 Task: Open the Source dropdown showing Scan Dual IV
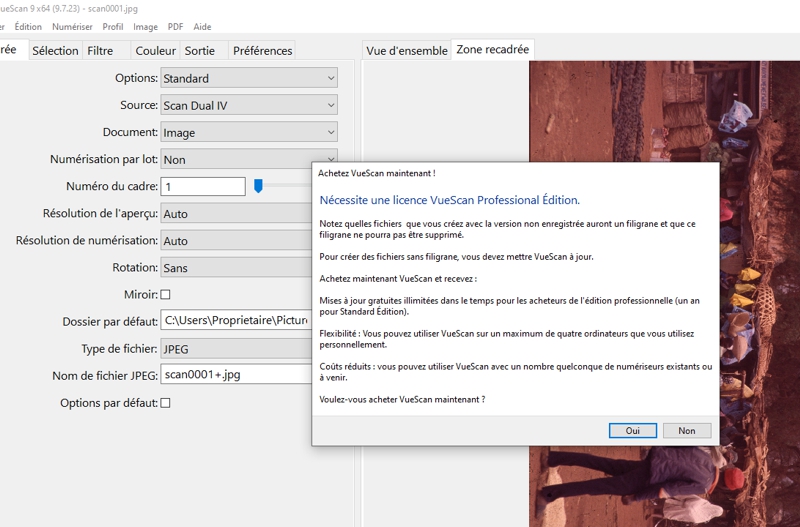[249, 105]
